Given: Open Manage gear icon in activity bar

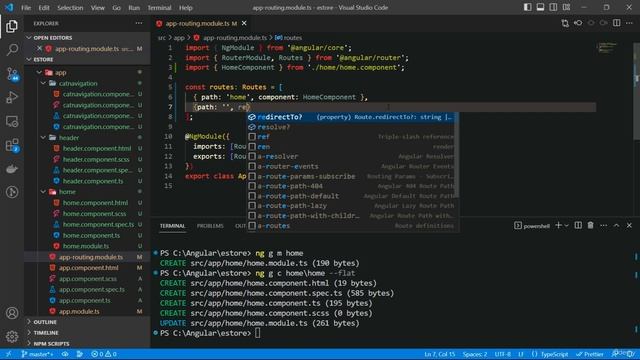Looking at the screenshot, I should (x=12, y=336).
